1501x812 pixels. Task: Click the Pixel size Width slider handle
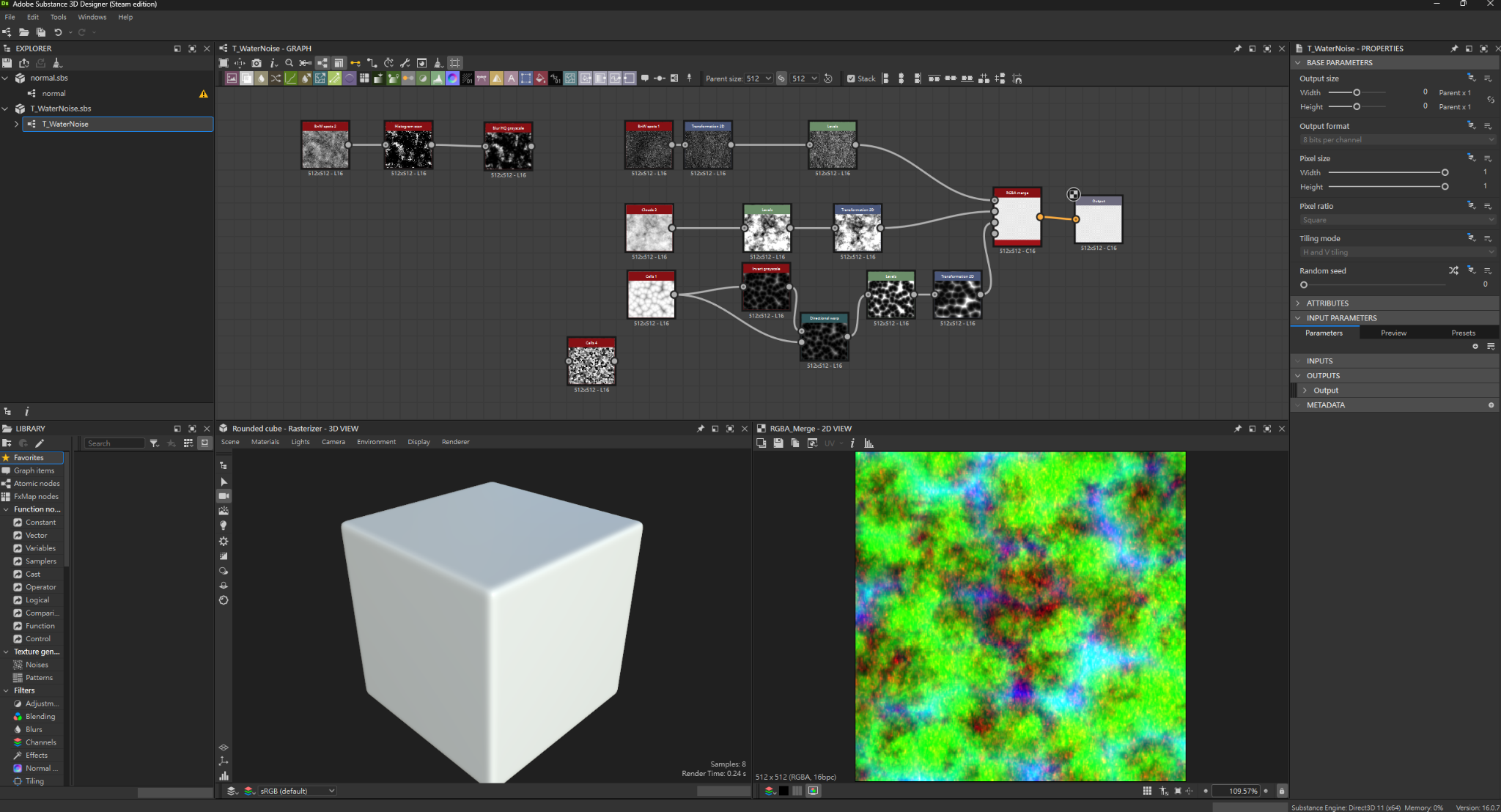coord(1445,173)
